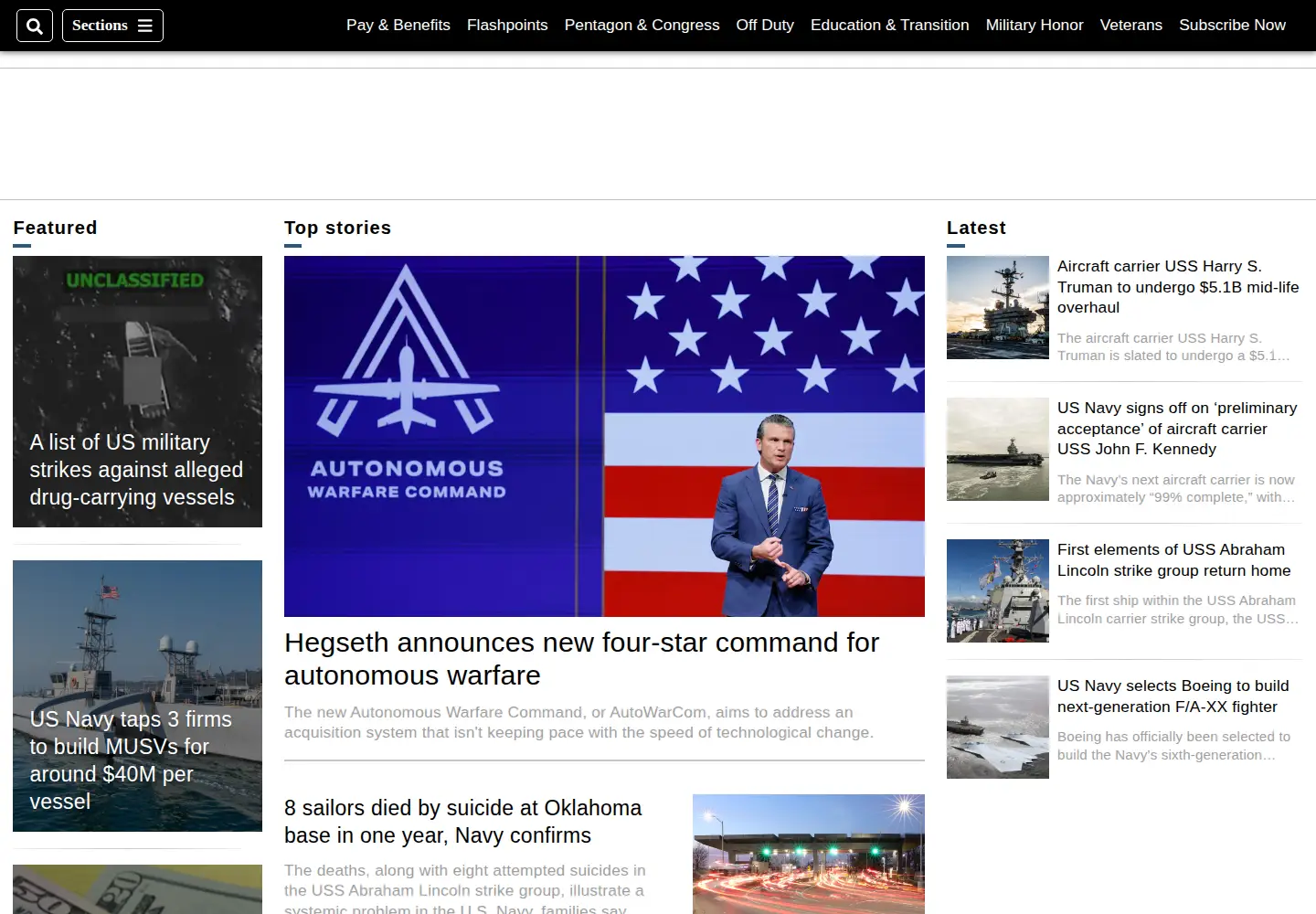Click the 'Latest' heading

click(x=976, y=228)
